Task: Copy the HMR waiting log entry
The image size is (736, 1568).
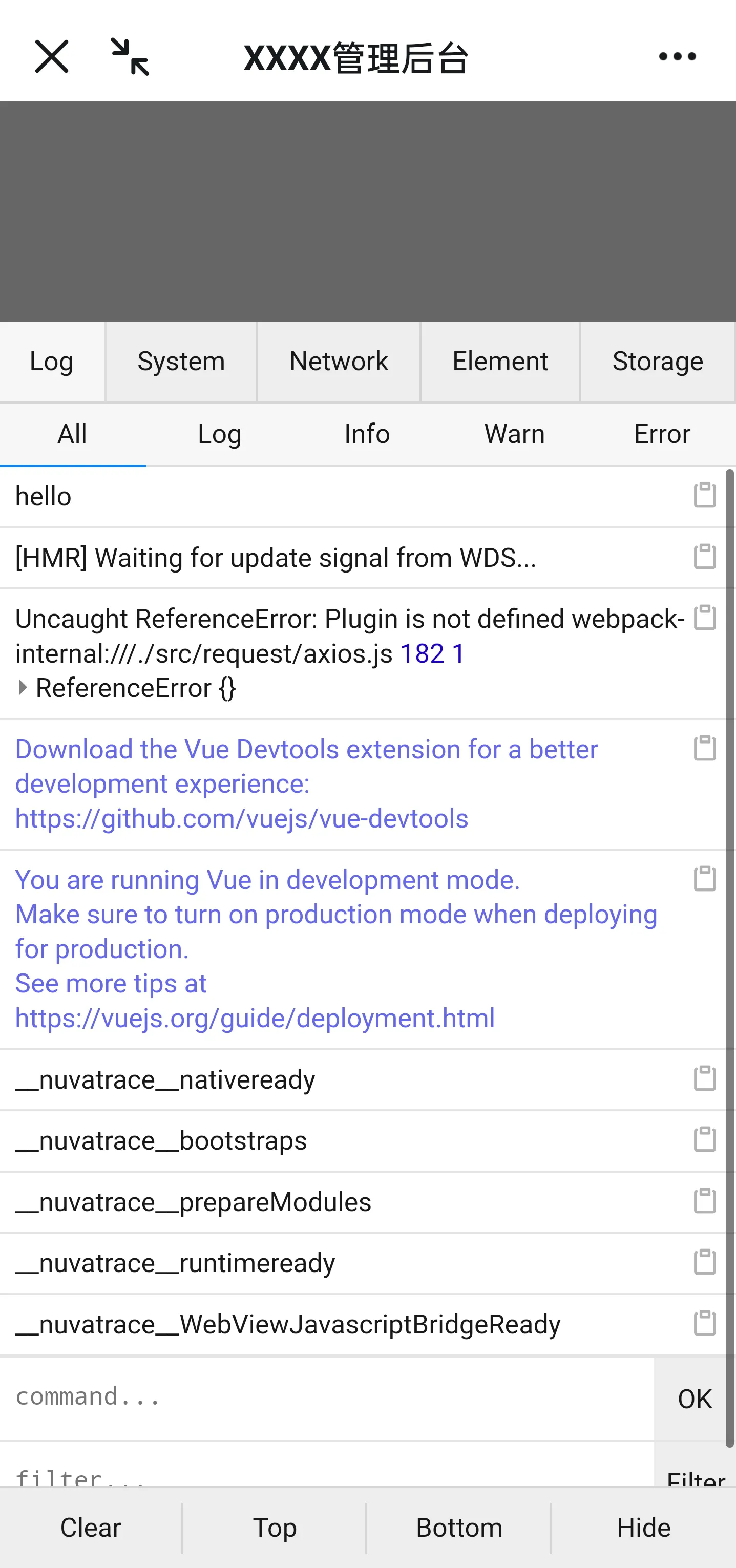Action: (x=704, y=556)
